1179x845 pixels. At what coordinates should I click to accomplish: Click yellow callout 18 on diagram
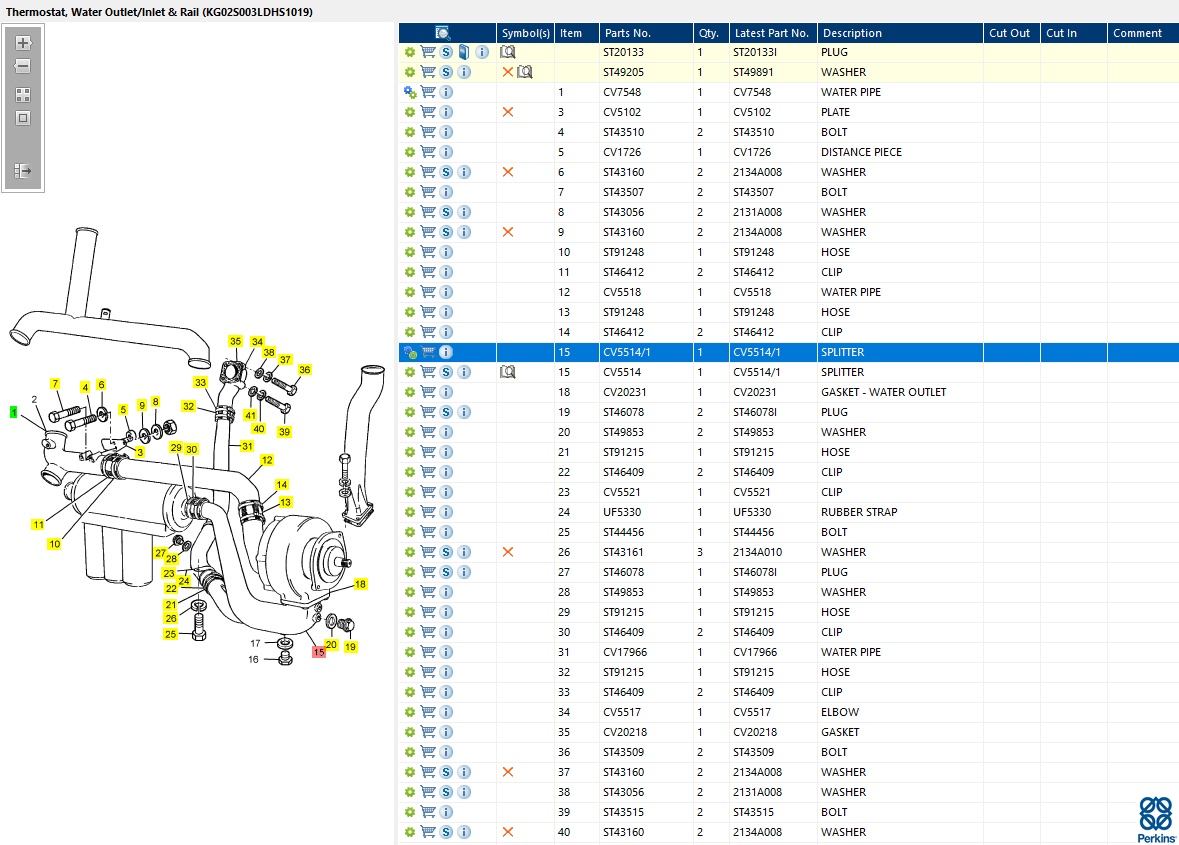pos(360,584)
